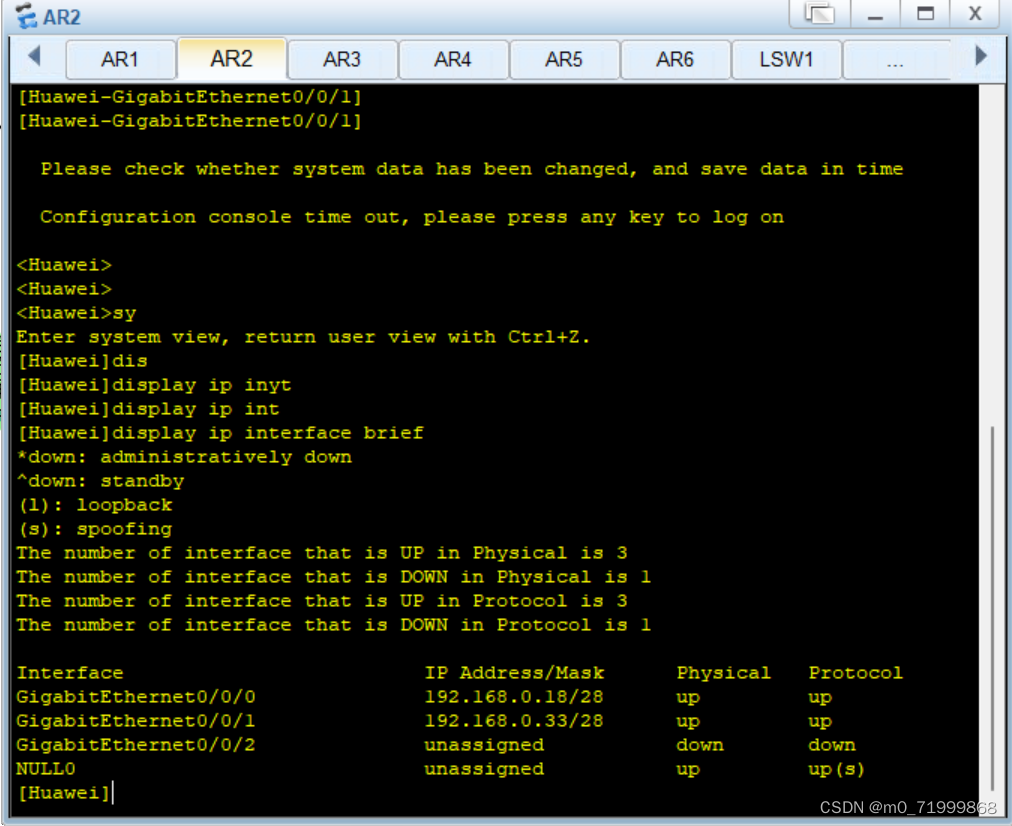This screenshot has height=826, width=1012.
Task: Open the LSW1 switch tab
Action: click(786, 59)
